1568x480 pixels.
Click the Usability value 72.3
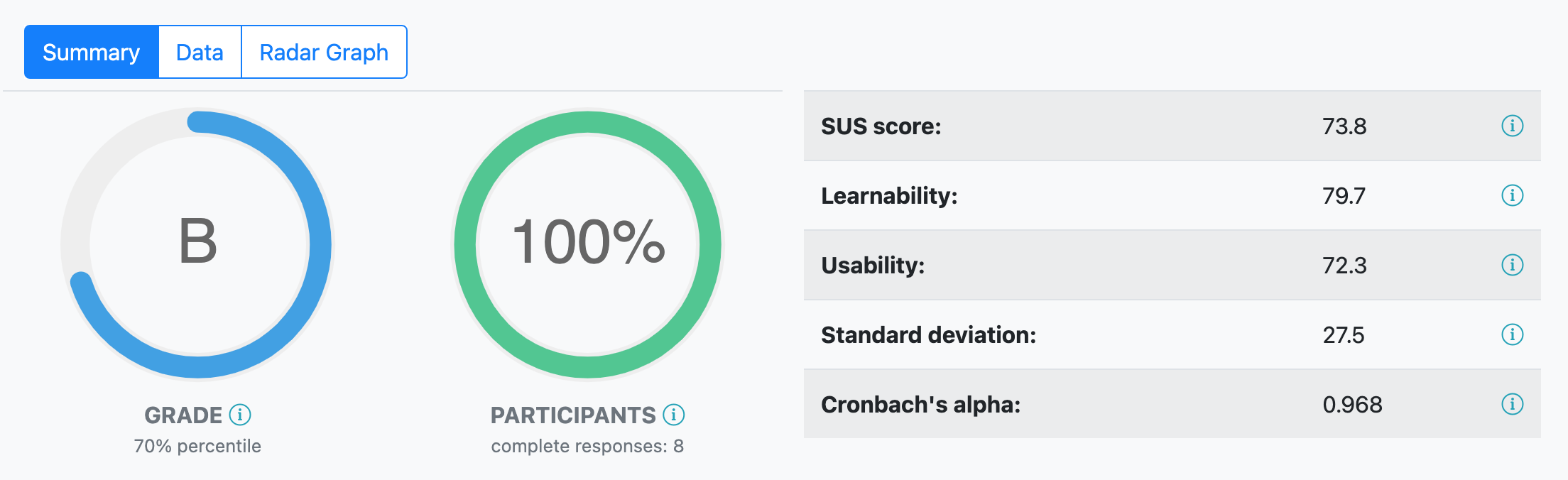[x=1344, y=266]
